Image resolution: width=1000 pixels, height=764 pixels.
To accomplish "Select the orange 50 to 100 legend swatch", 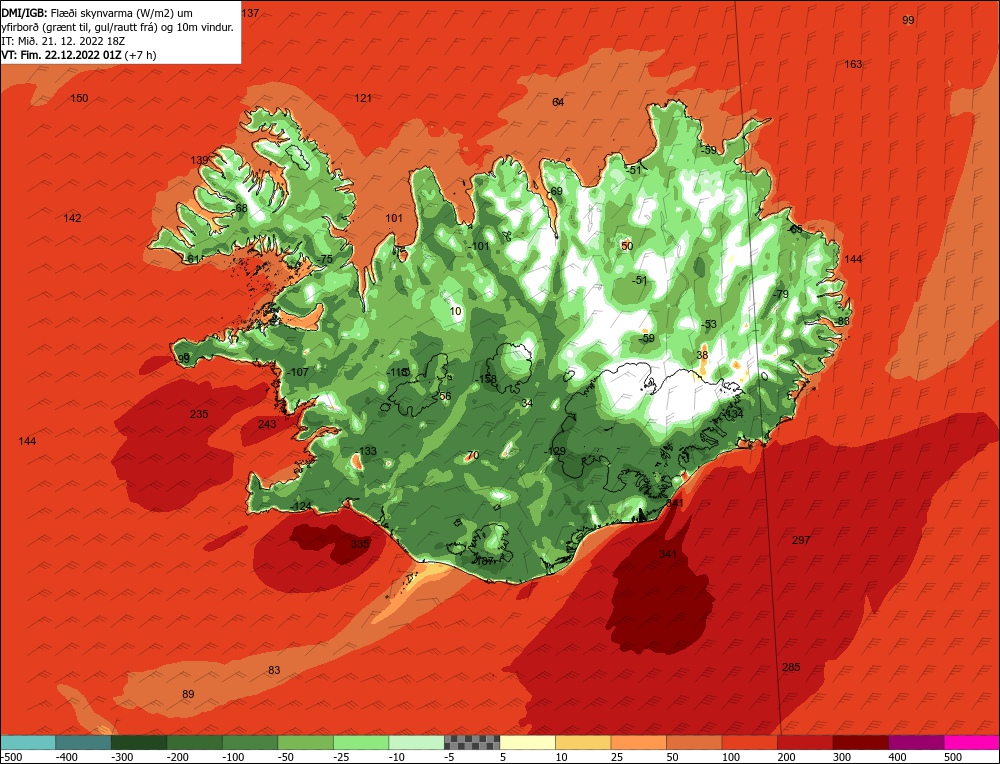I will pyautogui.click(x=694, y=742).
